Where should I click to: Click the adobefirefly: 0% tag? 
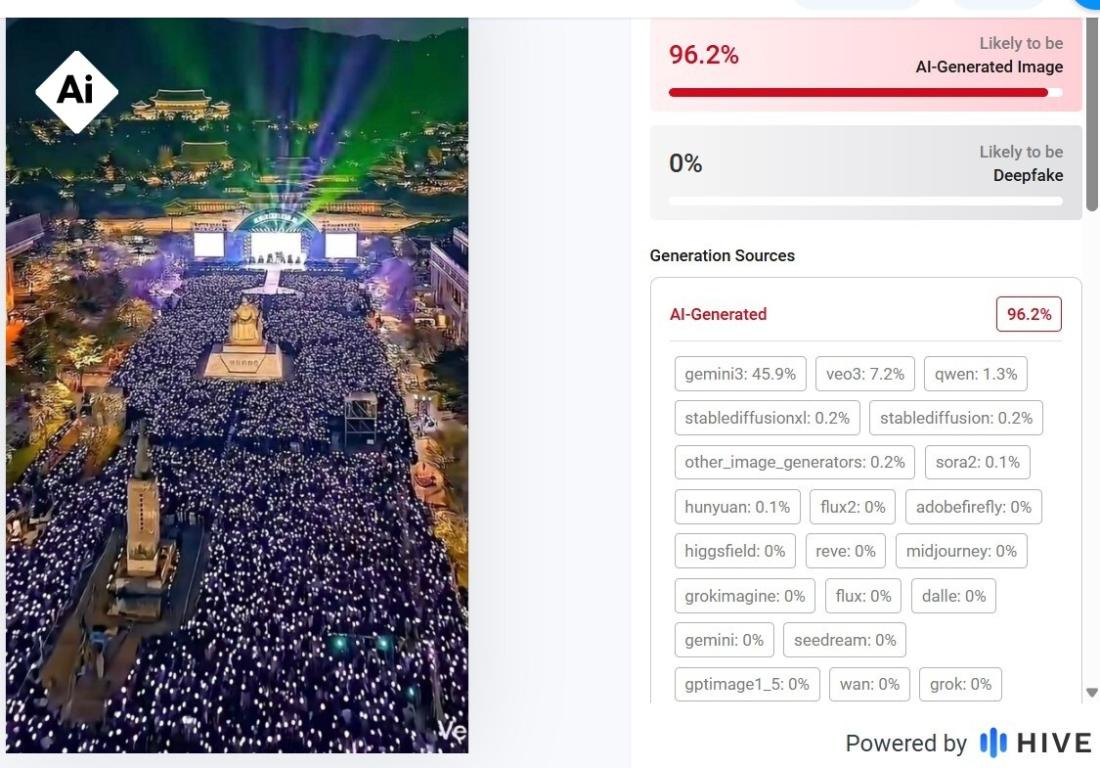[973, 507]
